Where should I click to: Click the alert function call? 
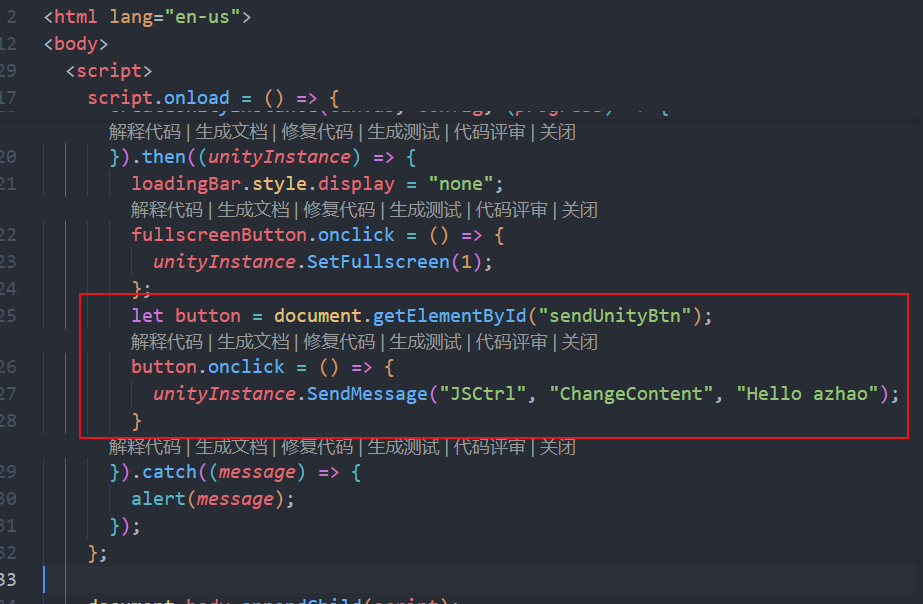coord(158,499)
